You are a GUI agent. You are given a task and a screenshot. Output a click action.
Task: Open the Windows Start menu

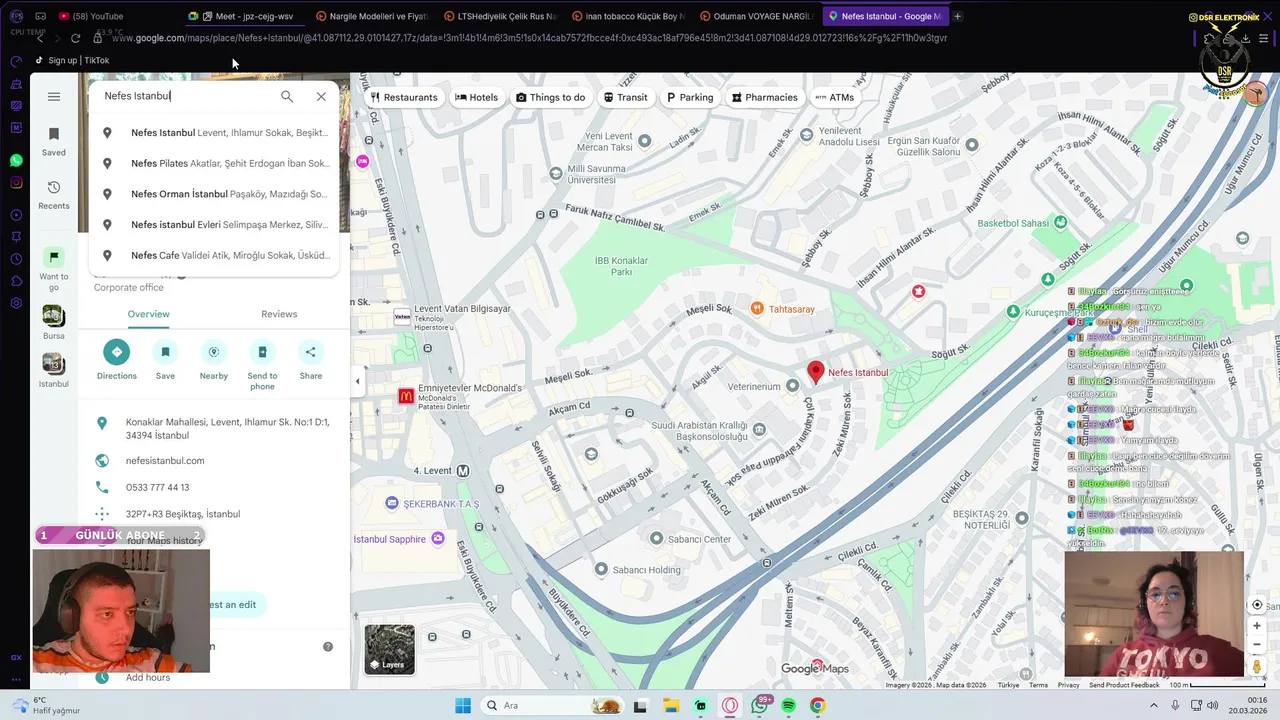pyautogui.click(x=463, y=706)
